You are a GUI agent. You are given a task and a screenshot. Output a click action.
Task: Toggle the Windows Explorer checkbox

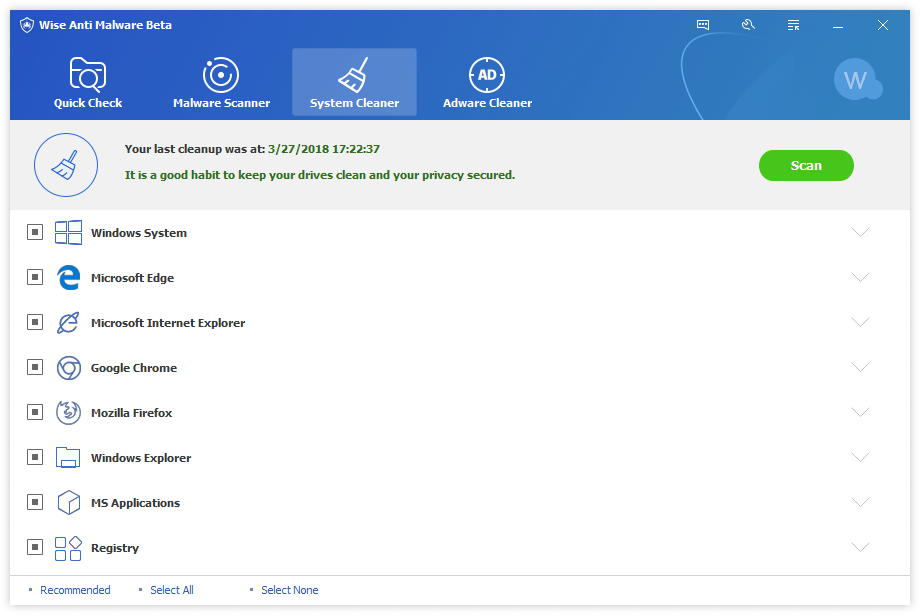35,457
